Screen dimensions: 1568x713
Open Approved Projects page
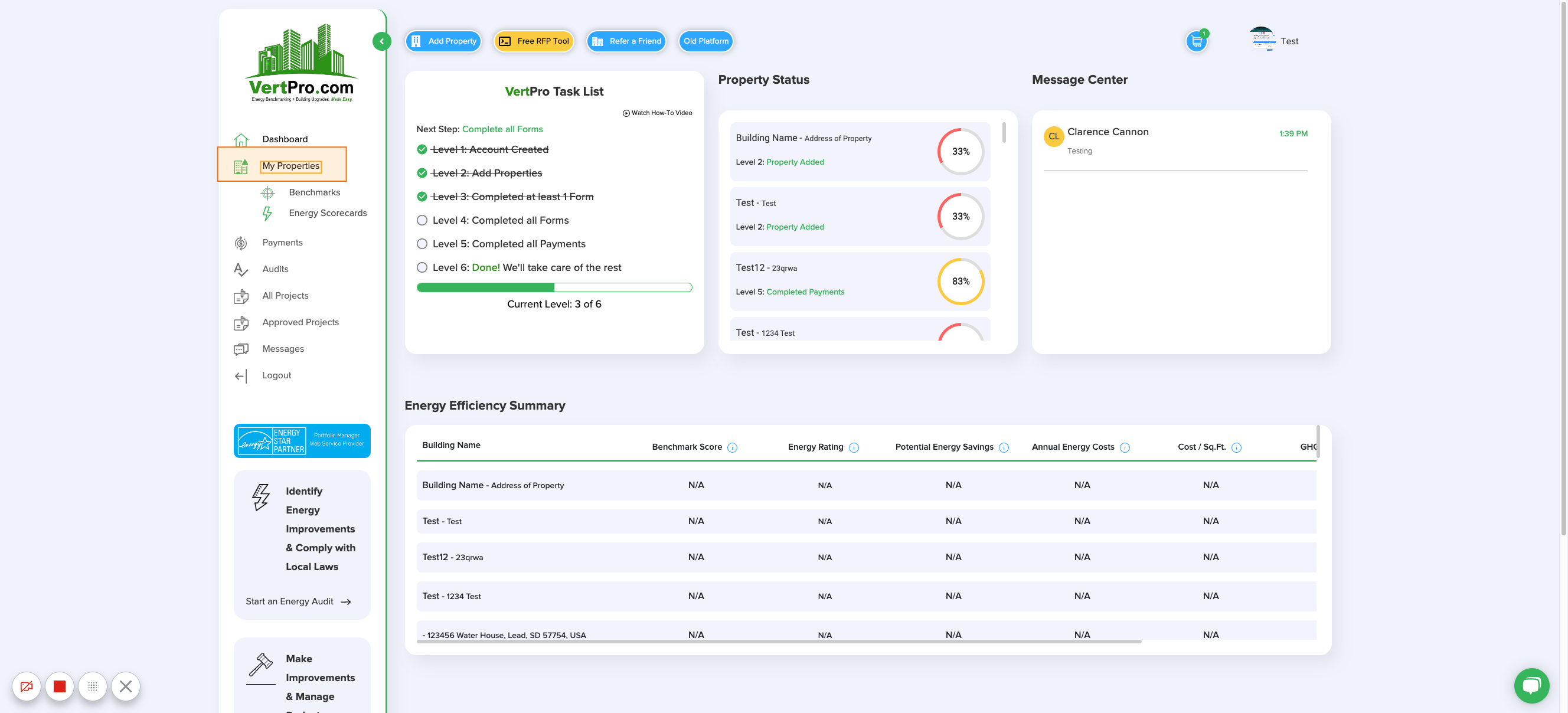[x=300, y=322]
